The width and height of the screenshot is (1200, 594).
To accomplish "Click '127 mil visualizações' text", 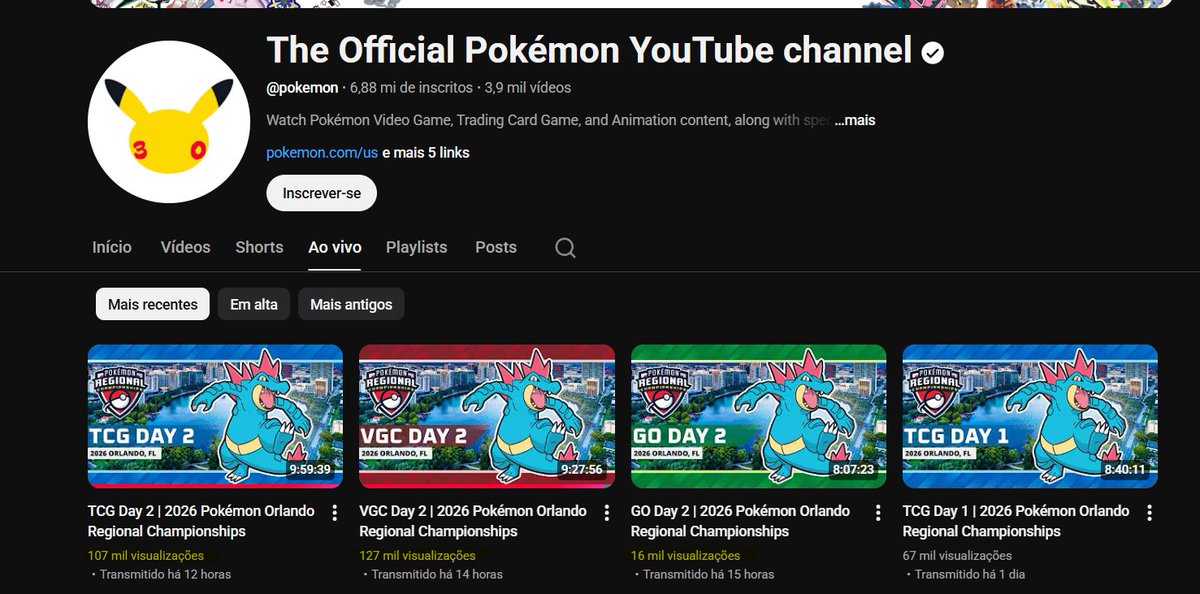I will pyautogui.click(x=418, y=555).
